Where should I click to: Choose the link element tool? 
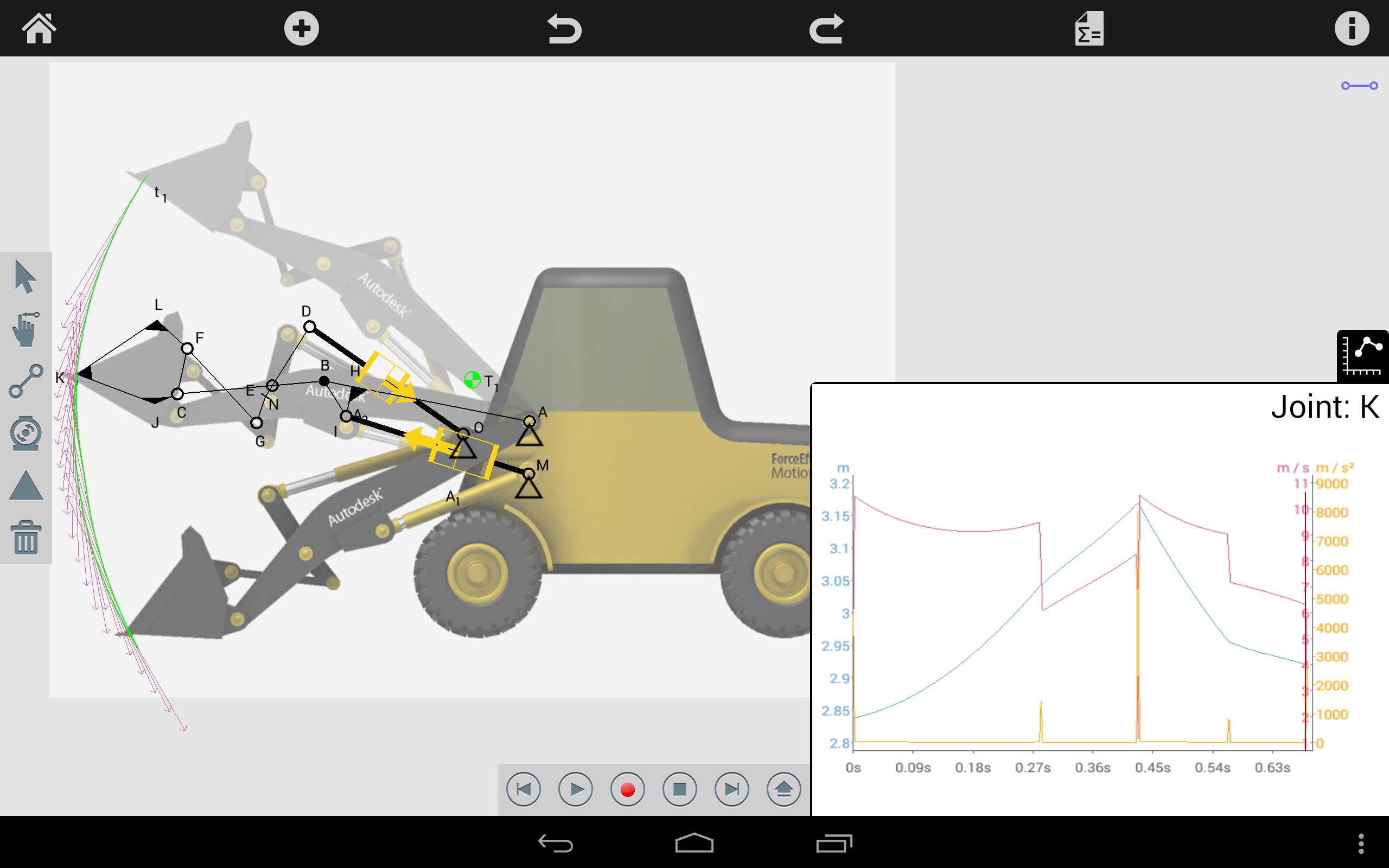26,381
